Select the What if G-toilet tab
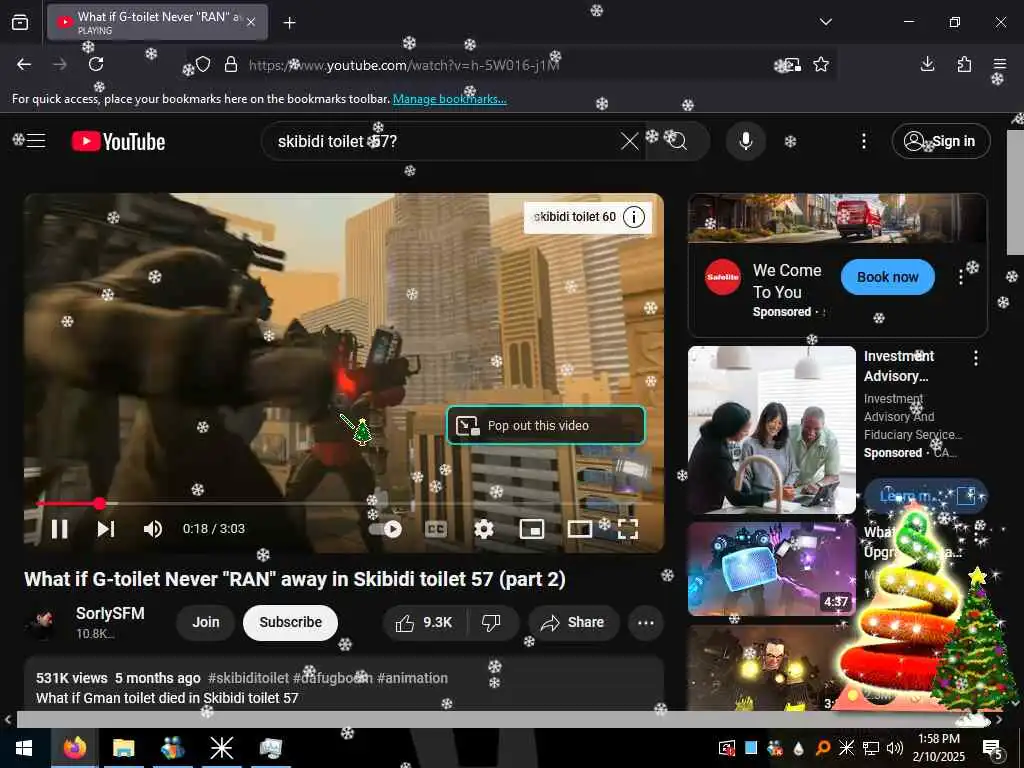The width and height of the screenshot is (1024, 768). 157,22
